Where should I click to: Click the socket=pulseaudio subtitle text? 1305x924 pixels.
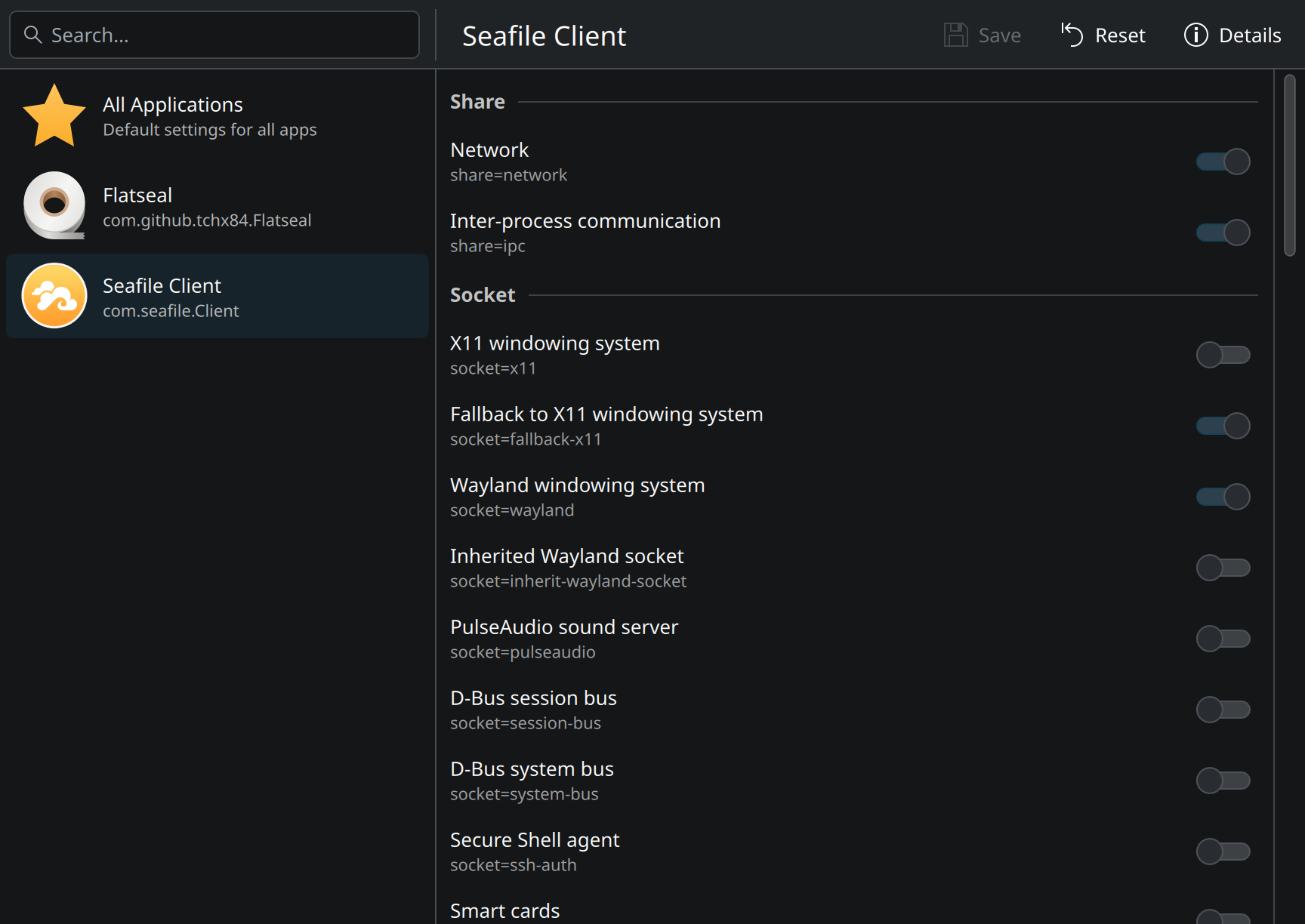523,652
